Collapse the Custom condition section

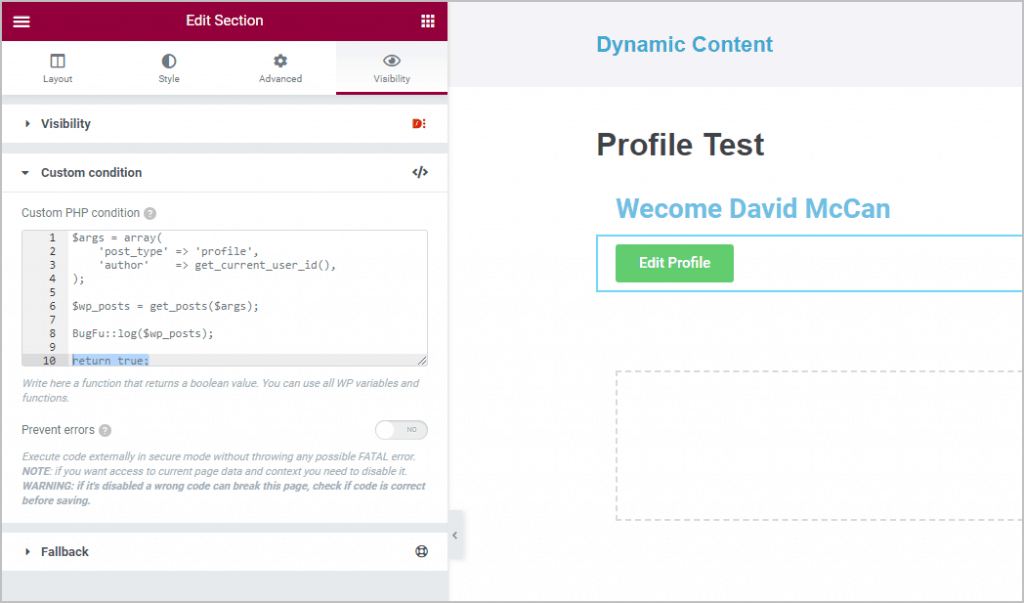coord(225,172)
